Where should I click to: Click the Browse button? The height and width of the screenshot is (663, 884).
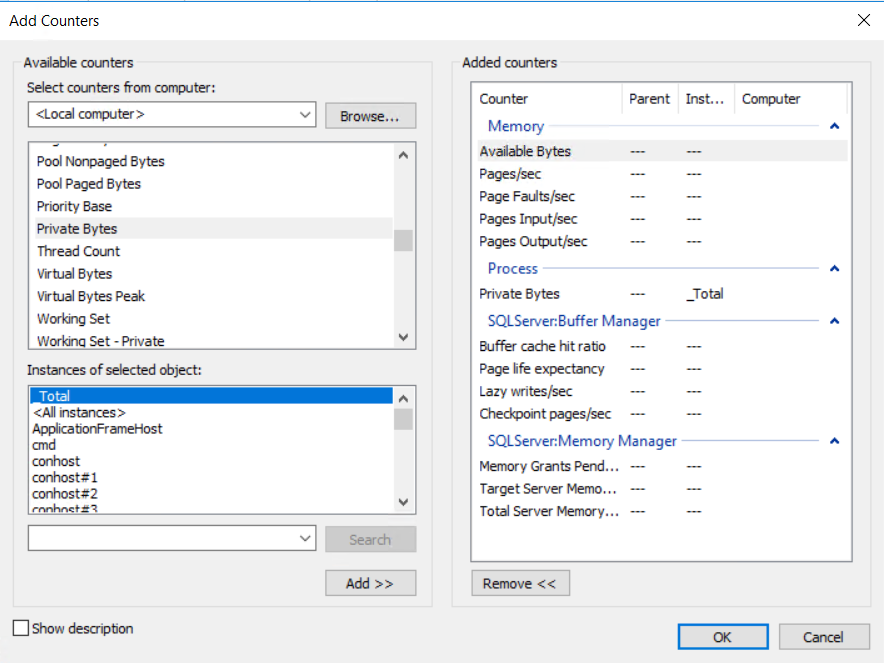pos(370,116)
